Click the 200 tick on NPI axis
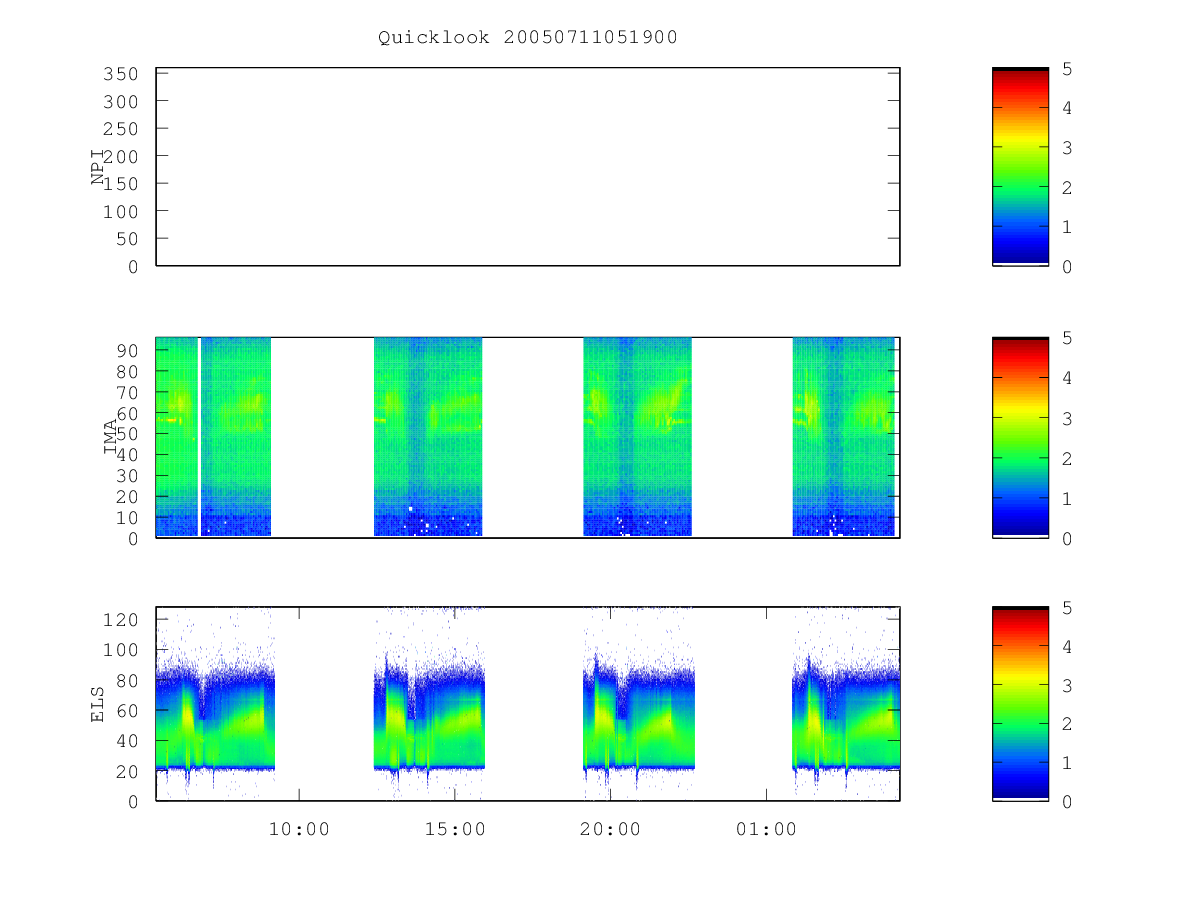This screenshot has height=900, width=1200. [x=121, y=157]
